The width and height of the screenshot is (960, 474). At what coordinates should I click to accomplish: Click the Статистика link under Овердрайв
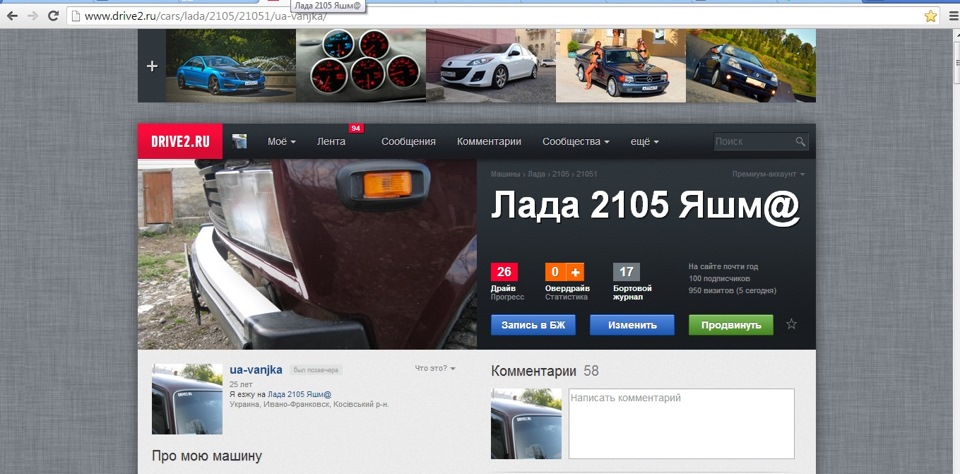pyautogui.click(x=566, y=297)
